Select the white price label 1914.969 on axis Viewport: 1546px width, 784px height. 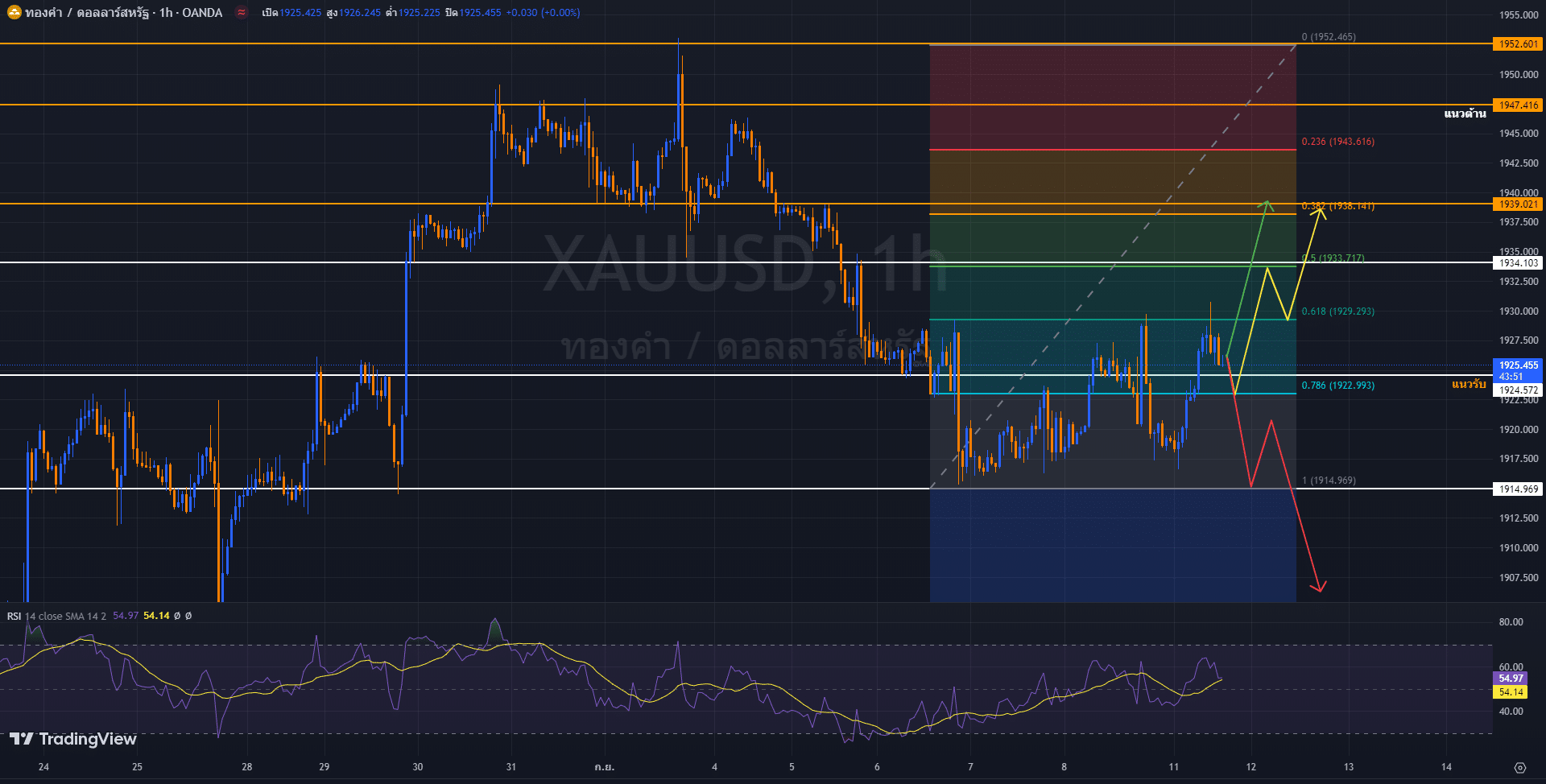[x=1518, y=489]
